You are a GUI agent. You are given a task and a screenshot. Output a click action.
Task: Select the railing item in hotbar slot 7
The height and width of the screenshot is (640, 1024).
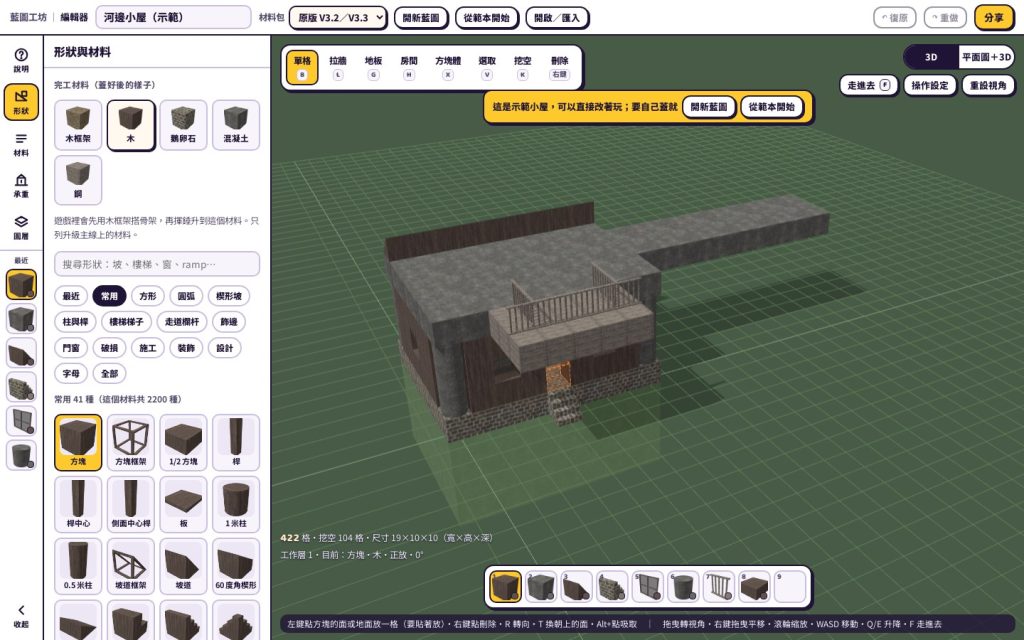click(x=719, y=586)
